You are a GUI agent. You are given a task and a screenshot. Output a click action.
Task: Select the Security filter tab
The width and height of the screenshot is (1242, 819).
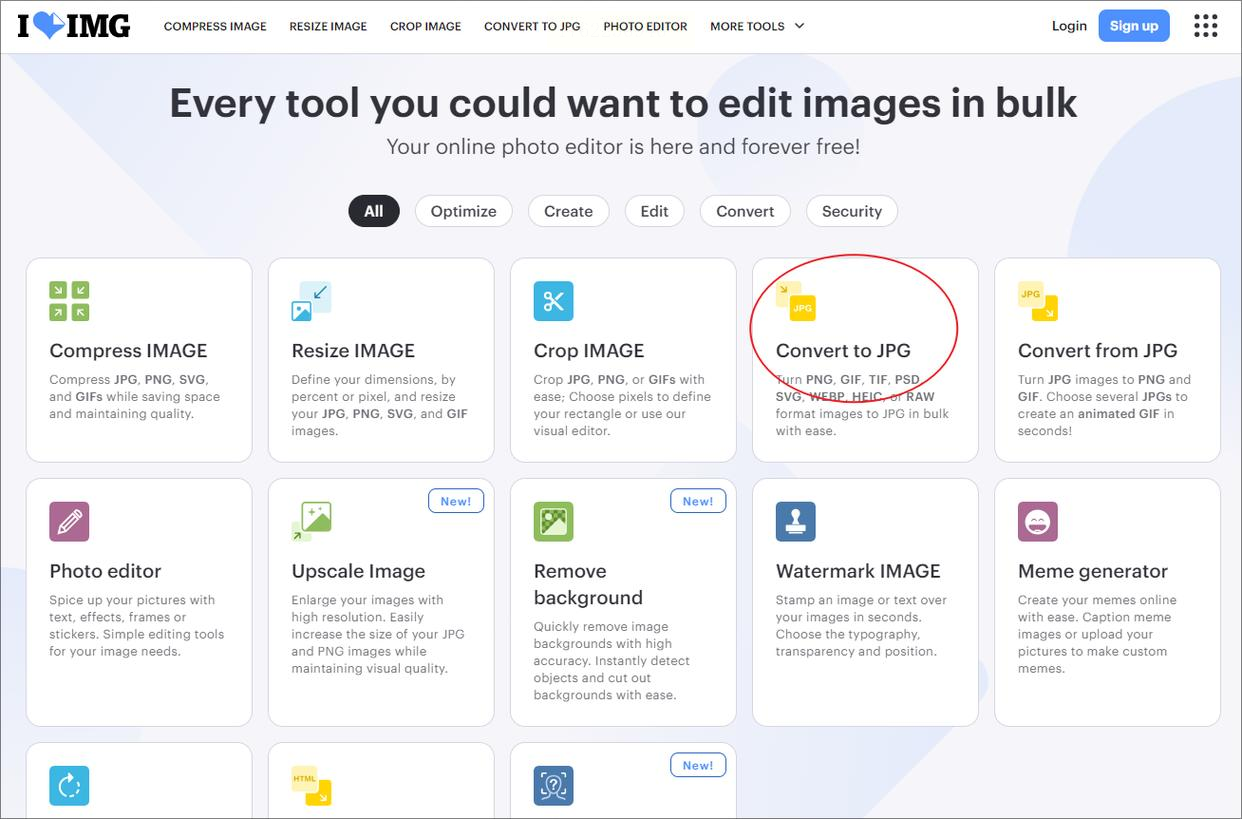852,211
